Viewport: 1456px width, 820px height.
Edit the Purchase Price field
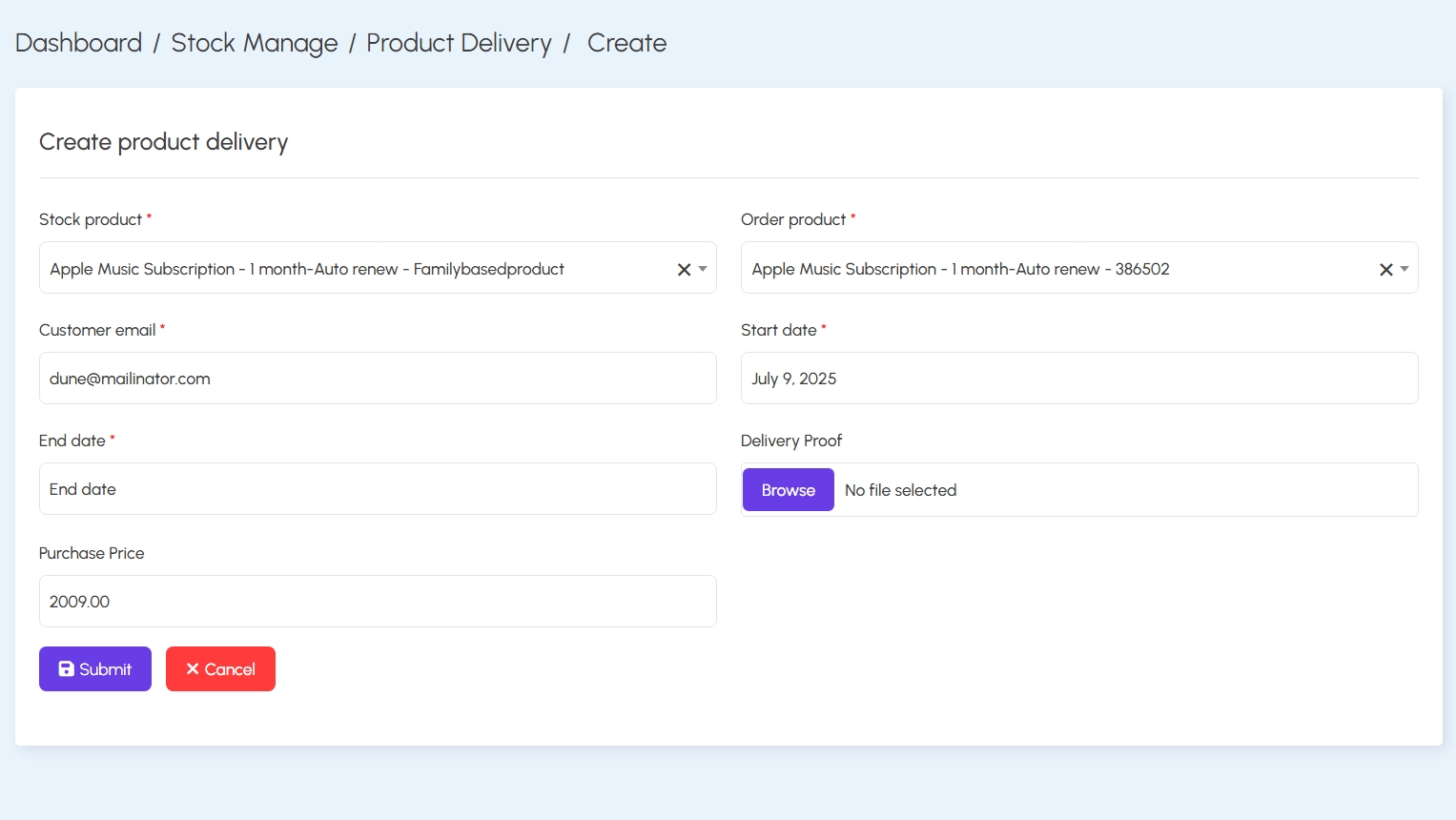click(x=378, y=602)
